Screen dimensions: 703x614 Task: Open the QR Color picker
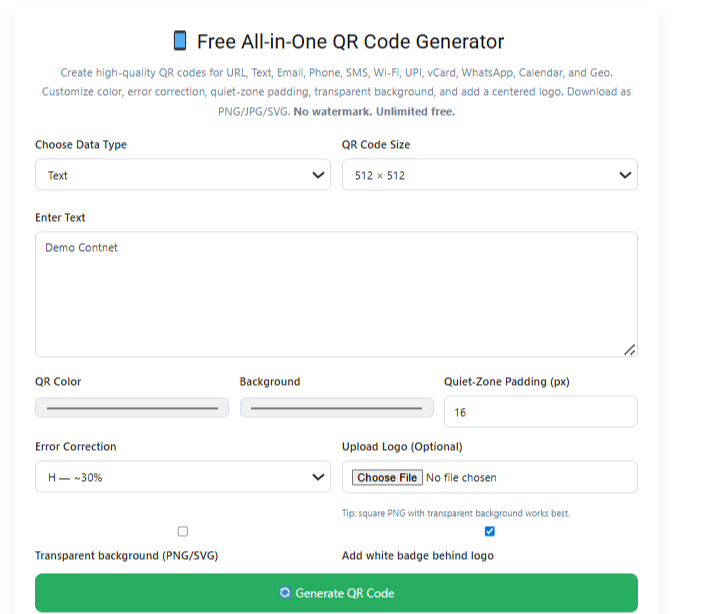(132, 408)
